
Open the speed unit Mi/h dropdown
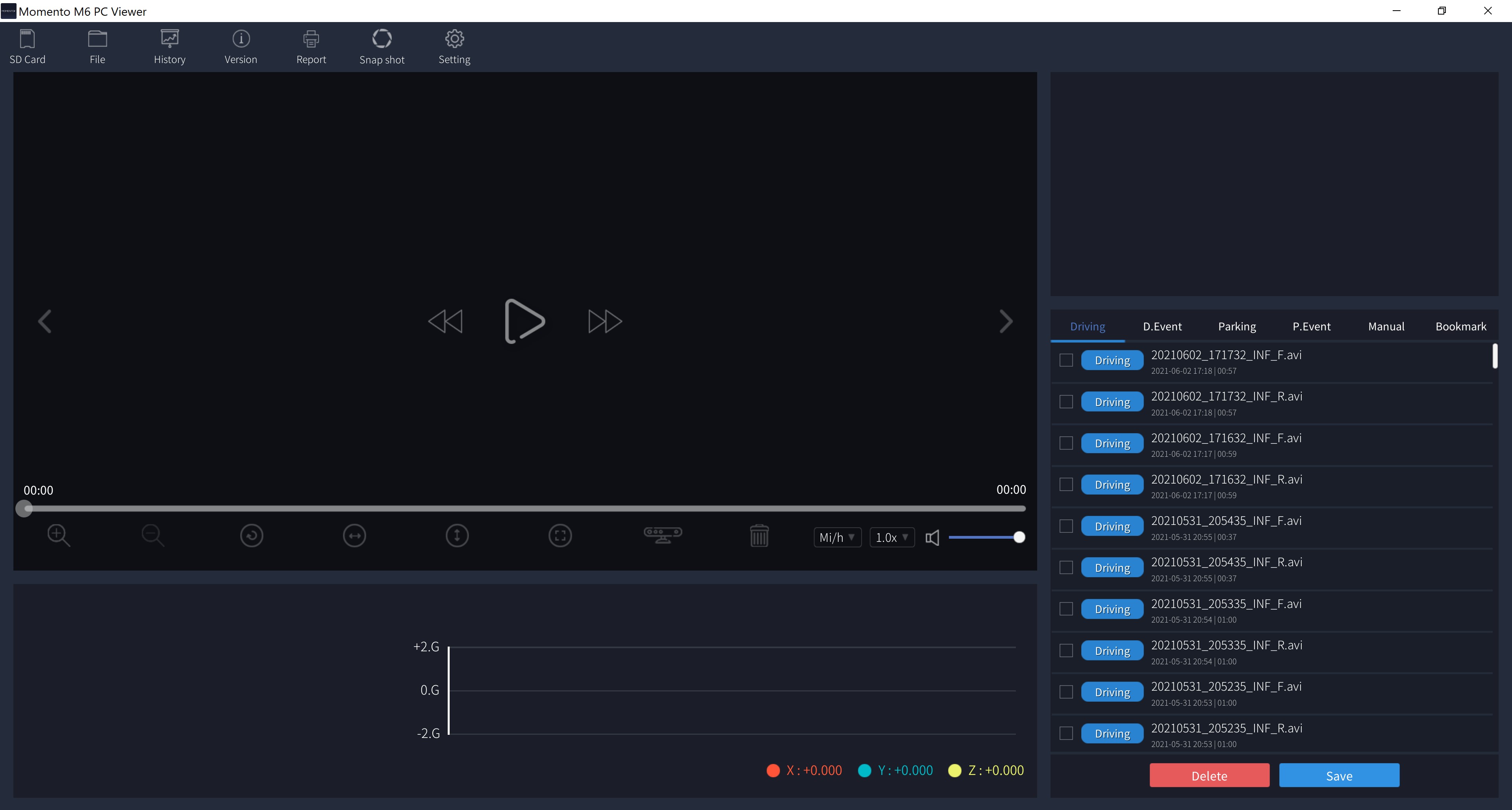(836, 537)
